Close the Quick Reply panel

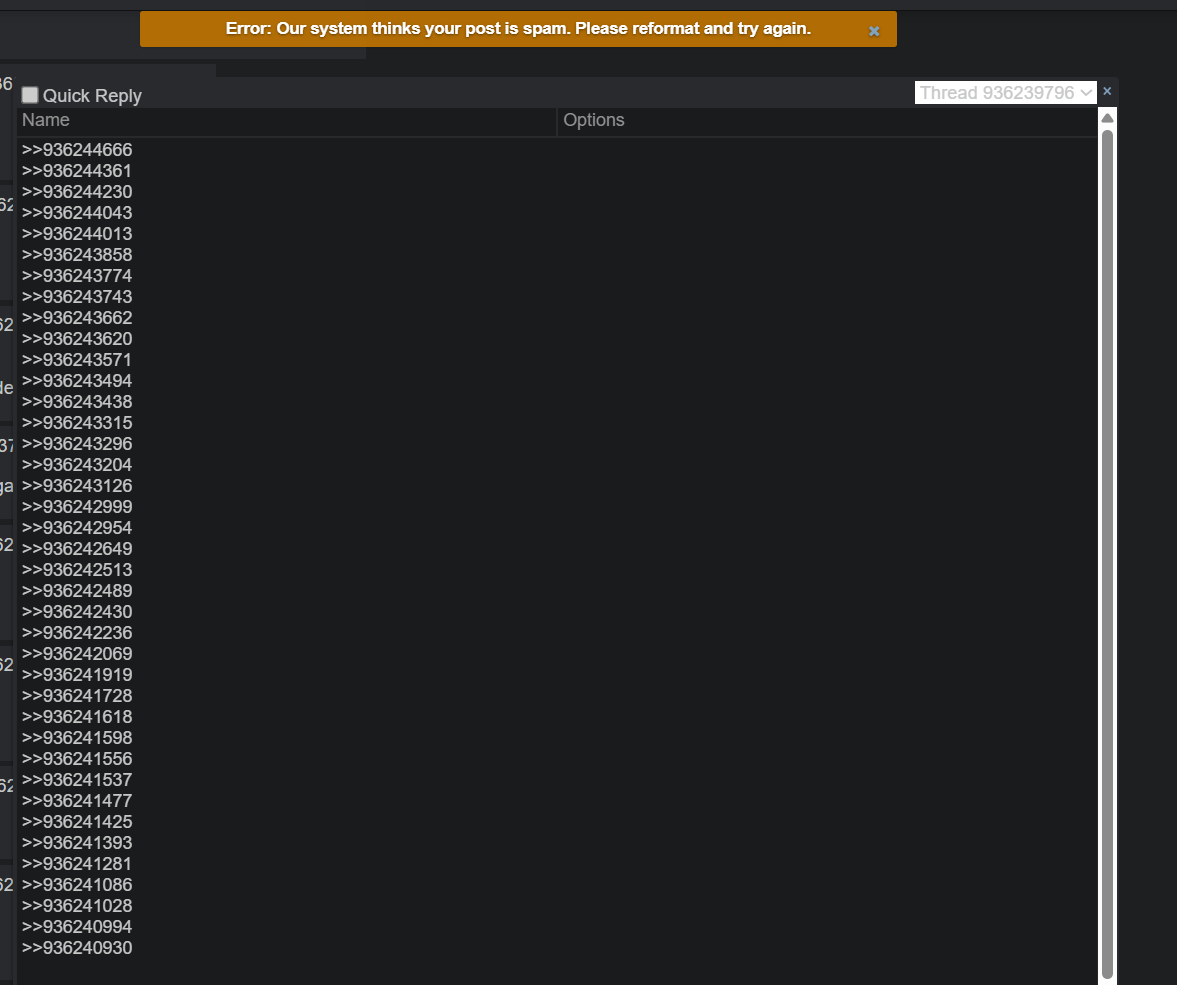[x=1106, y=91]
